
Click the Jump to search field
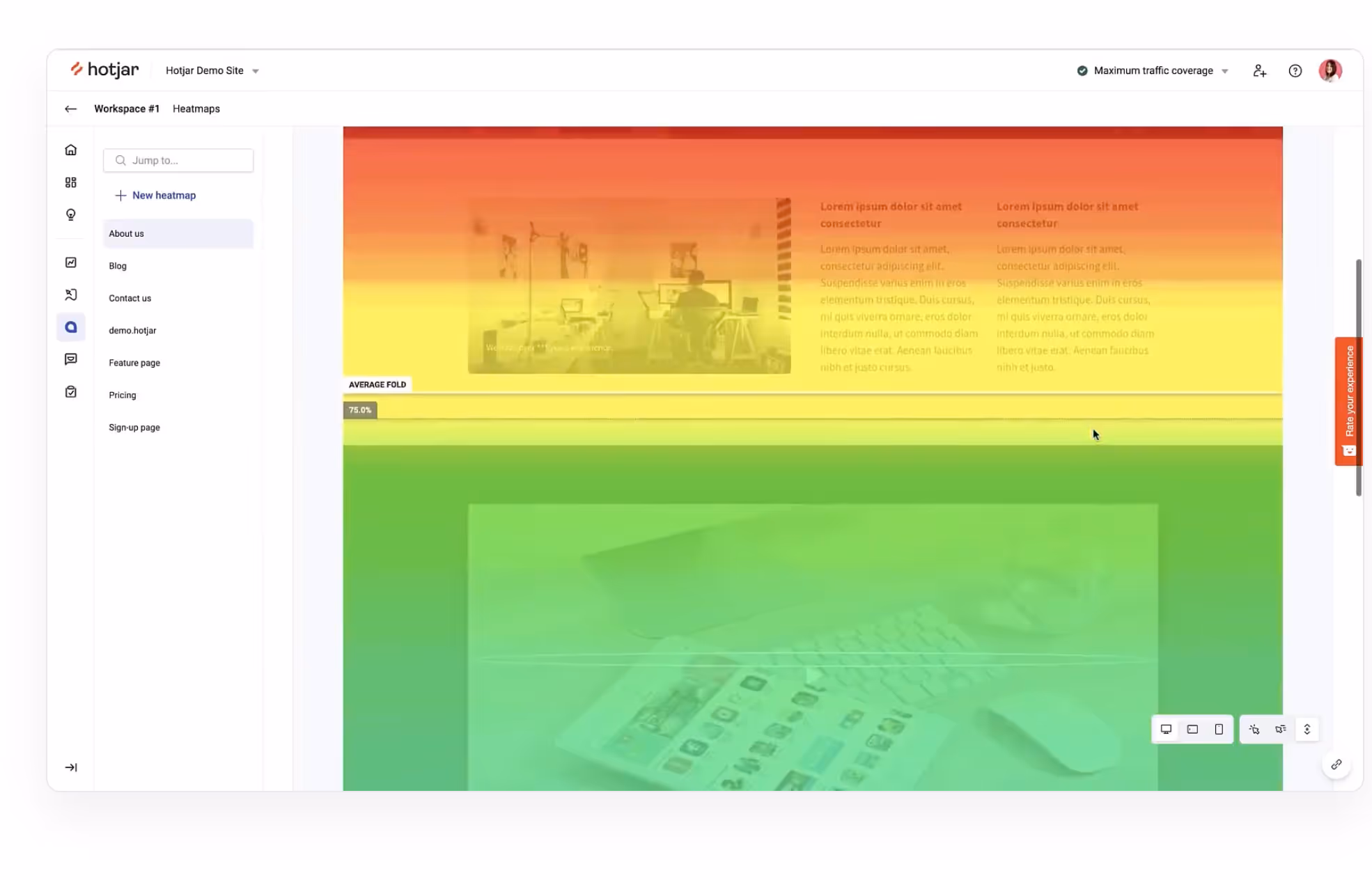point(178,160)
